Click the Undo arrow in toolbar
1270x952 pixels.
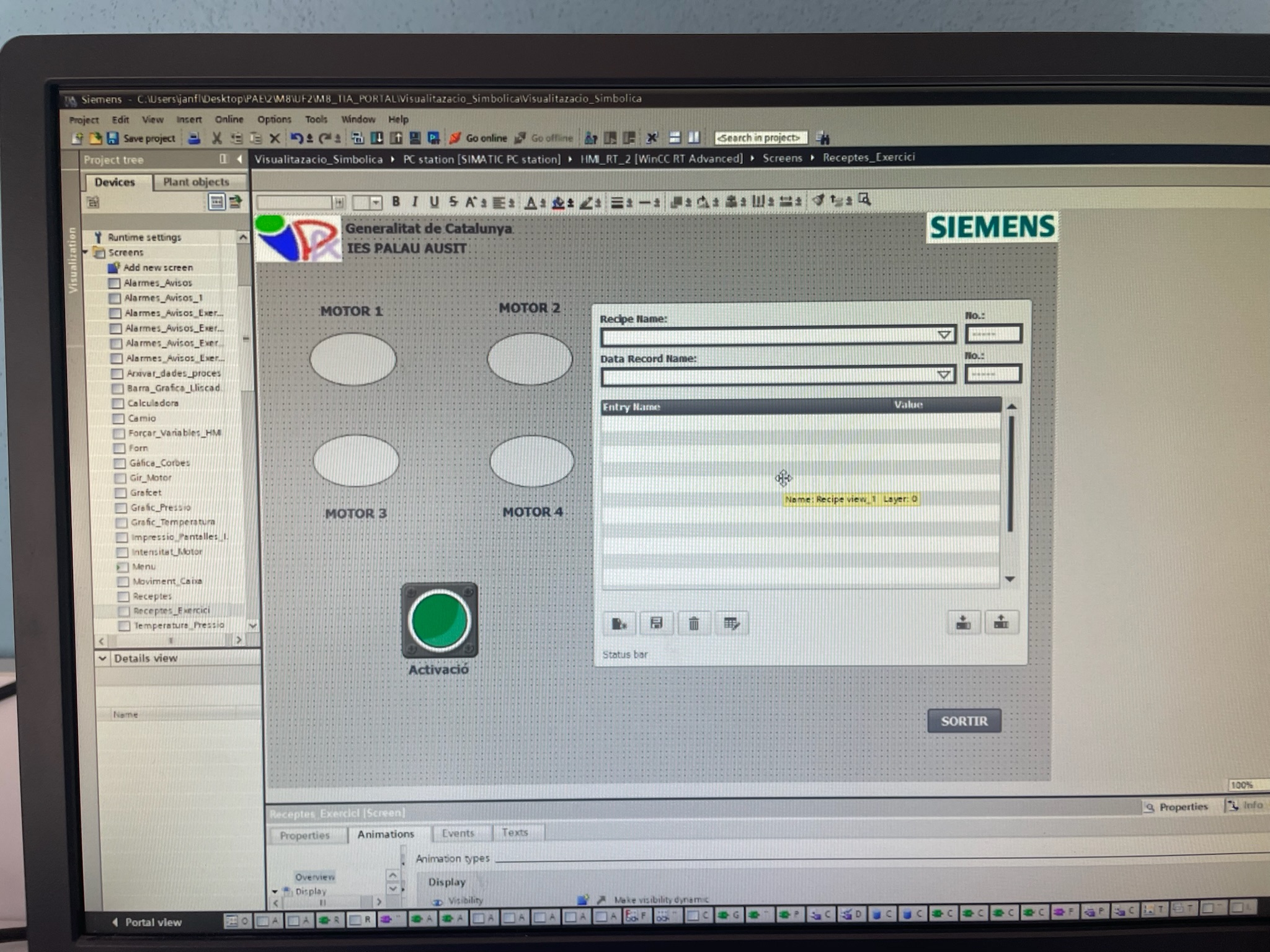297,138
